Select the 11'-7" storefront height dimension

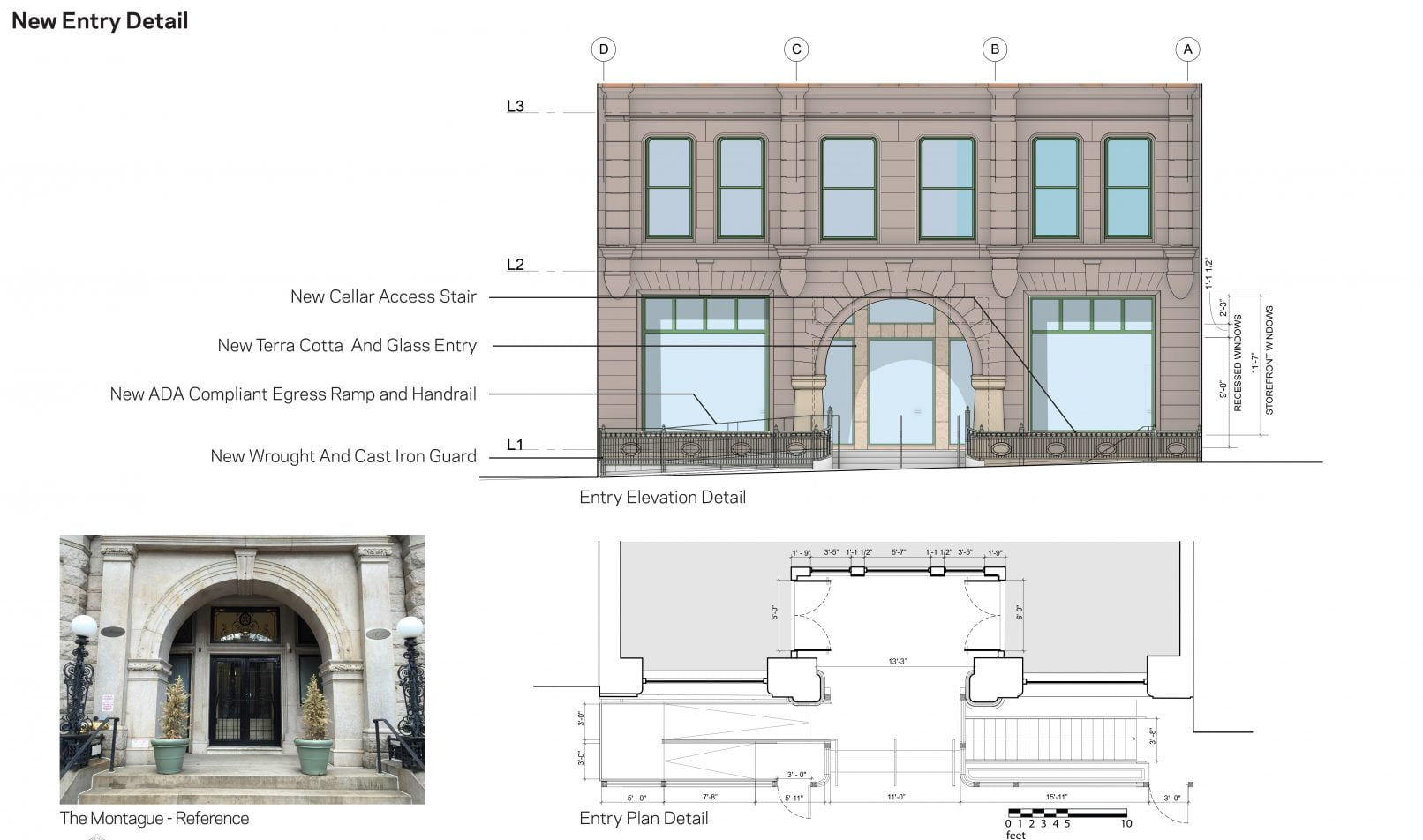1254,363
